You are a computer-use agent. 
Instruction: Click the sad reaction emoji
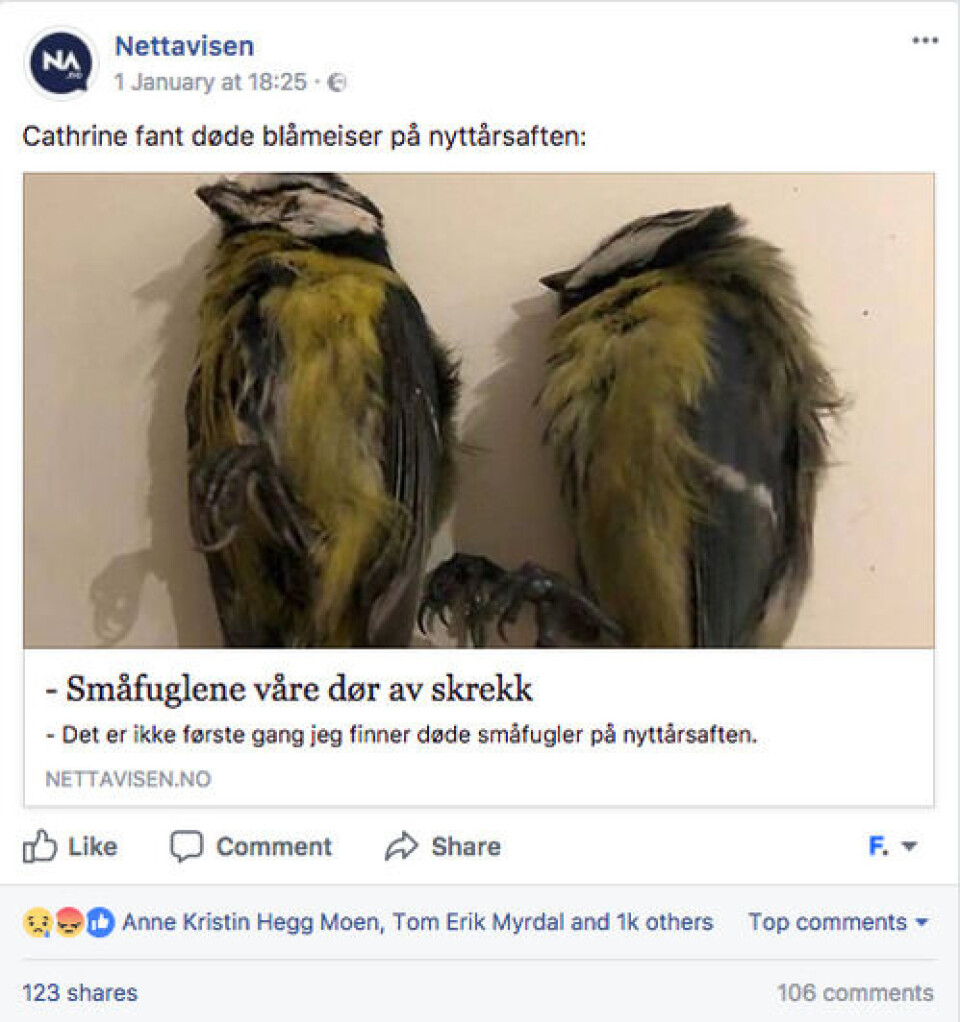coord(37,922)
